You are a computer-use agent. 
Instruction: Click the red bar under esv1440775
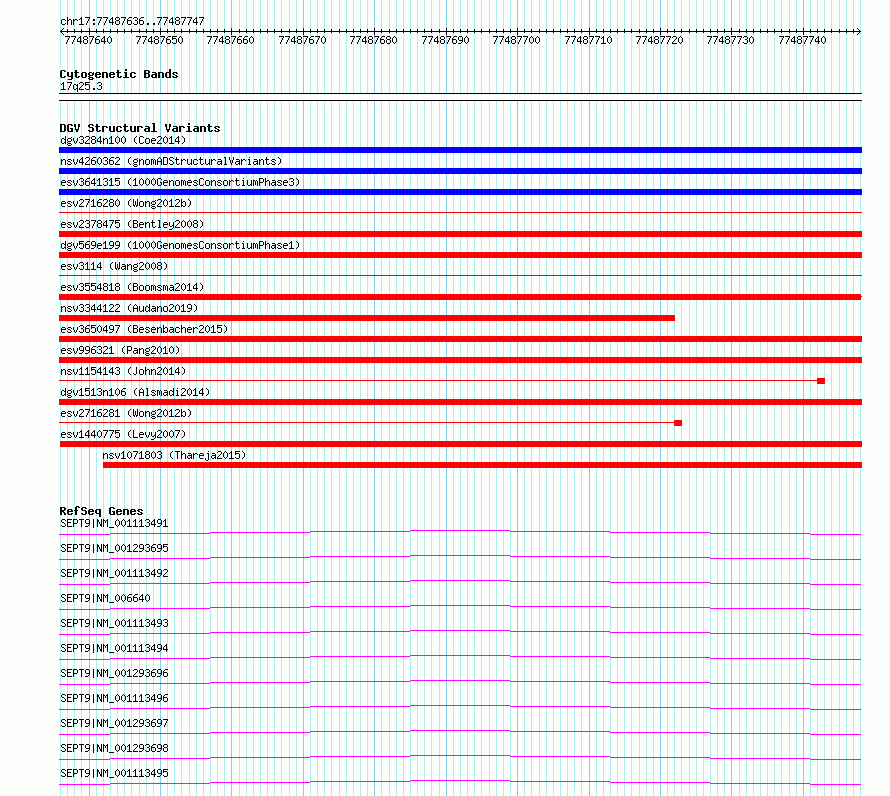pyautogui.click(x=460, y=444)
